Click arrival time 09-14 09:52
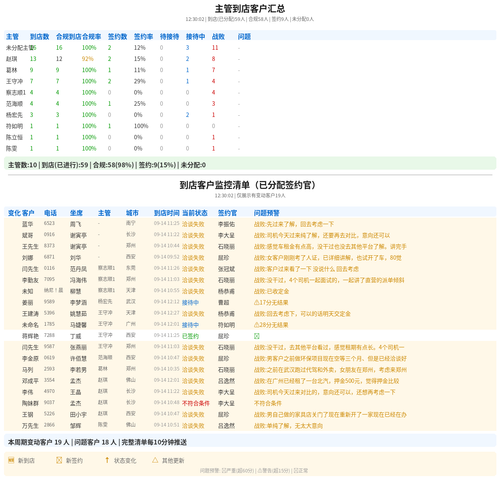 167,257
